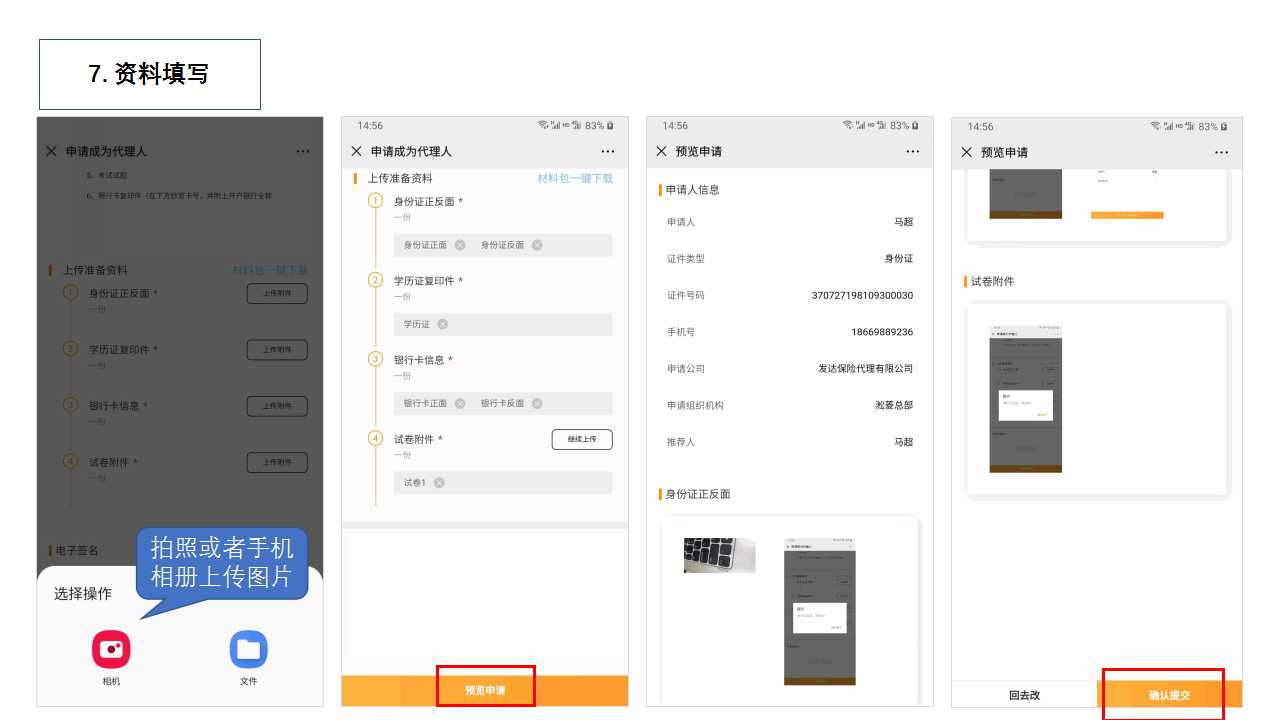The height and width of the screenshot is (720, 1280).
Task: Click the 申请人 row showing 马超
Action: [x=790, y=222]
